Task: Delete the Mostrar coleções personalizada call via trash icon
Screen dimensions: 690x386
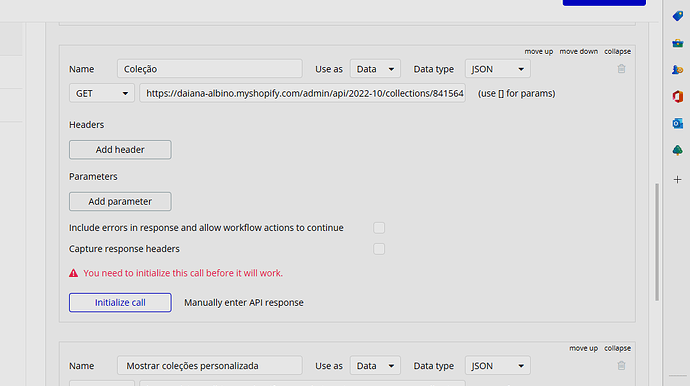Action: pyautogui.click(x=621, y=365)
